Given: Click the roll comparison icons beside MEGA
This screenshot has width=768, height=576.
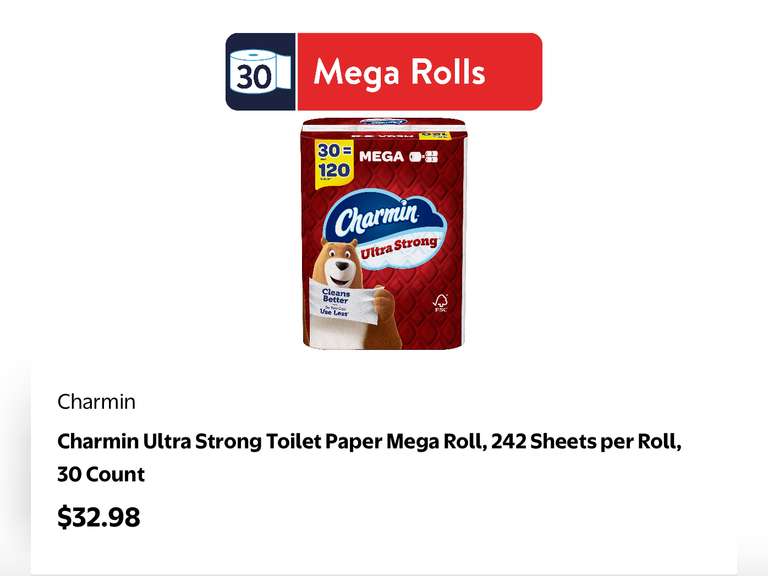Looking at the screenshot, I should point(424,157).
